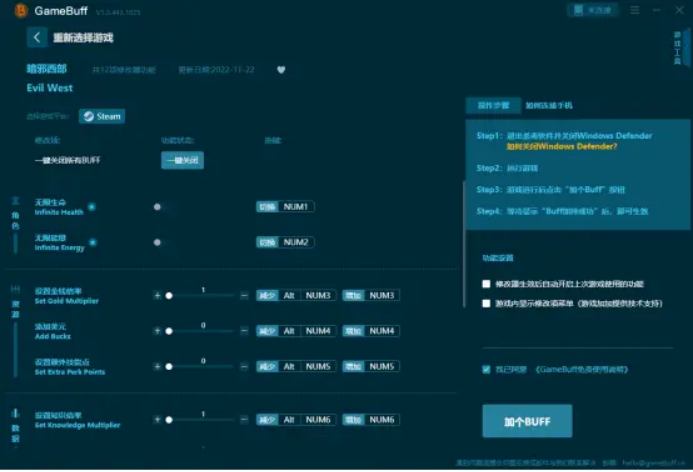Click the Alt NUM6 decrease hotkey field

coord(296,419)
